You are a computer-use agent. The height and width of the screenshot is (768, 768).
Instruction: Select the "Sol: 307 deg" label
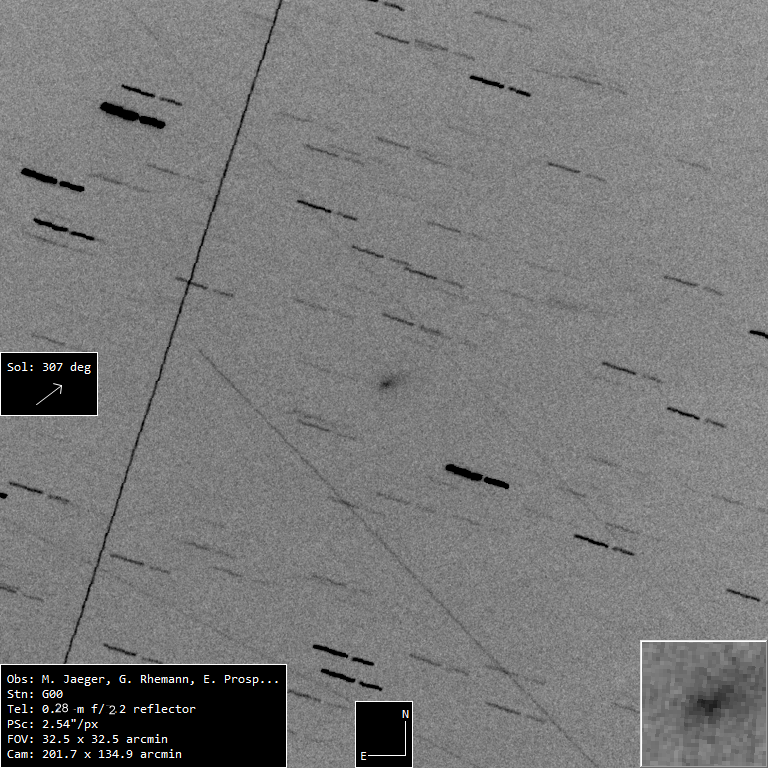point(49,367)
